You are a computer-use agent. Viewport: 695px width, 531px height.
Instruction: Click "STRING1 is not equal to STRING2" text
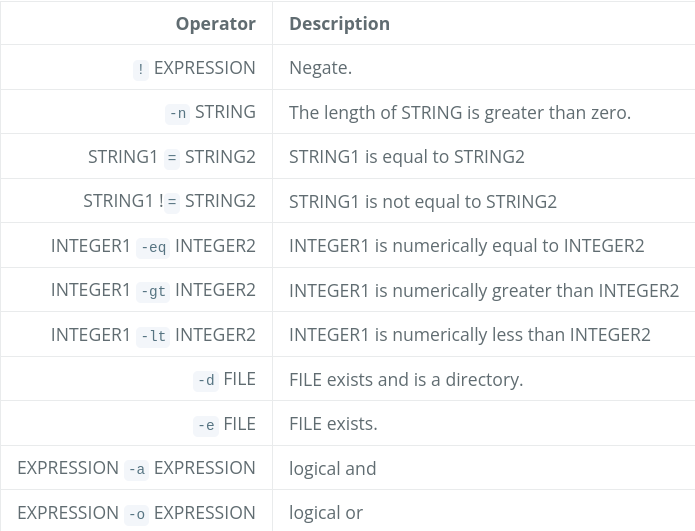point(423,202)
